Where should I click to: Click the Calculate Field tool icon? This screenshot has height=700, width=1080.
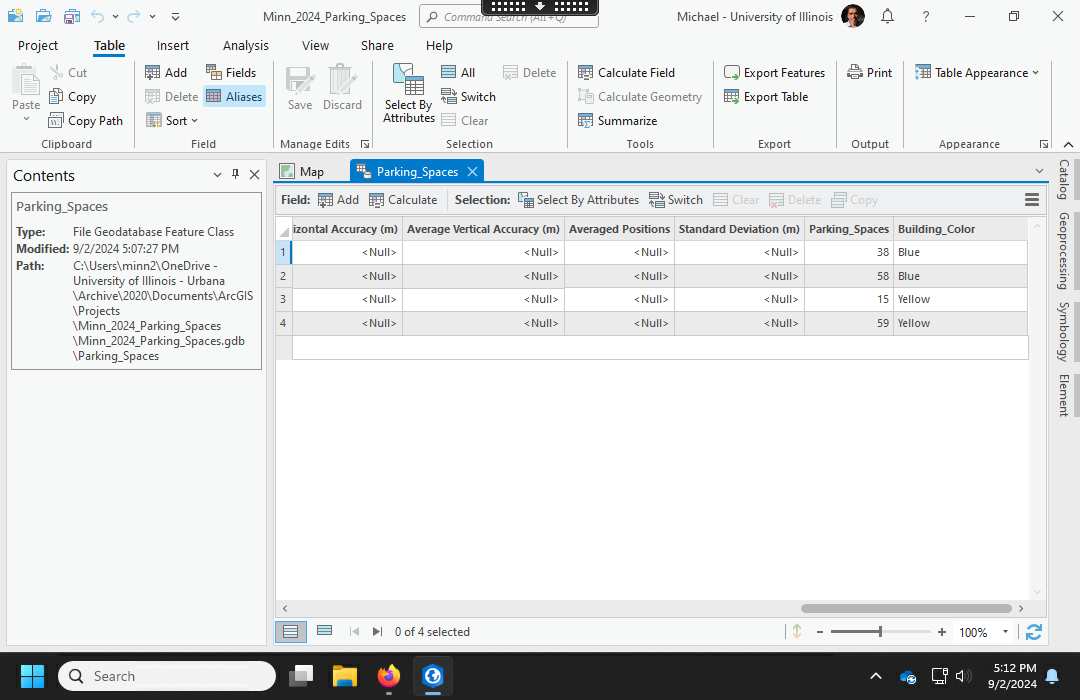pos(586,73)
